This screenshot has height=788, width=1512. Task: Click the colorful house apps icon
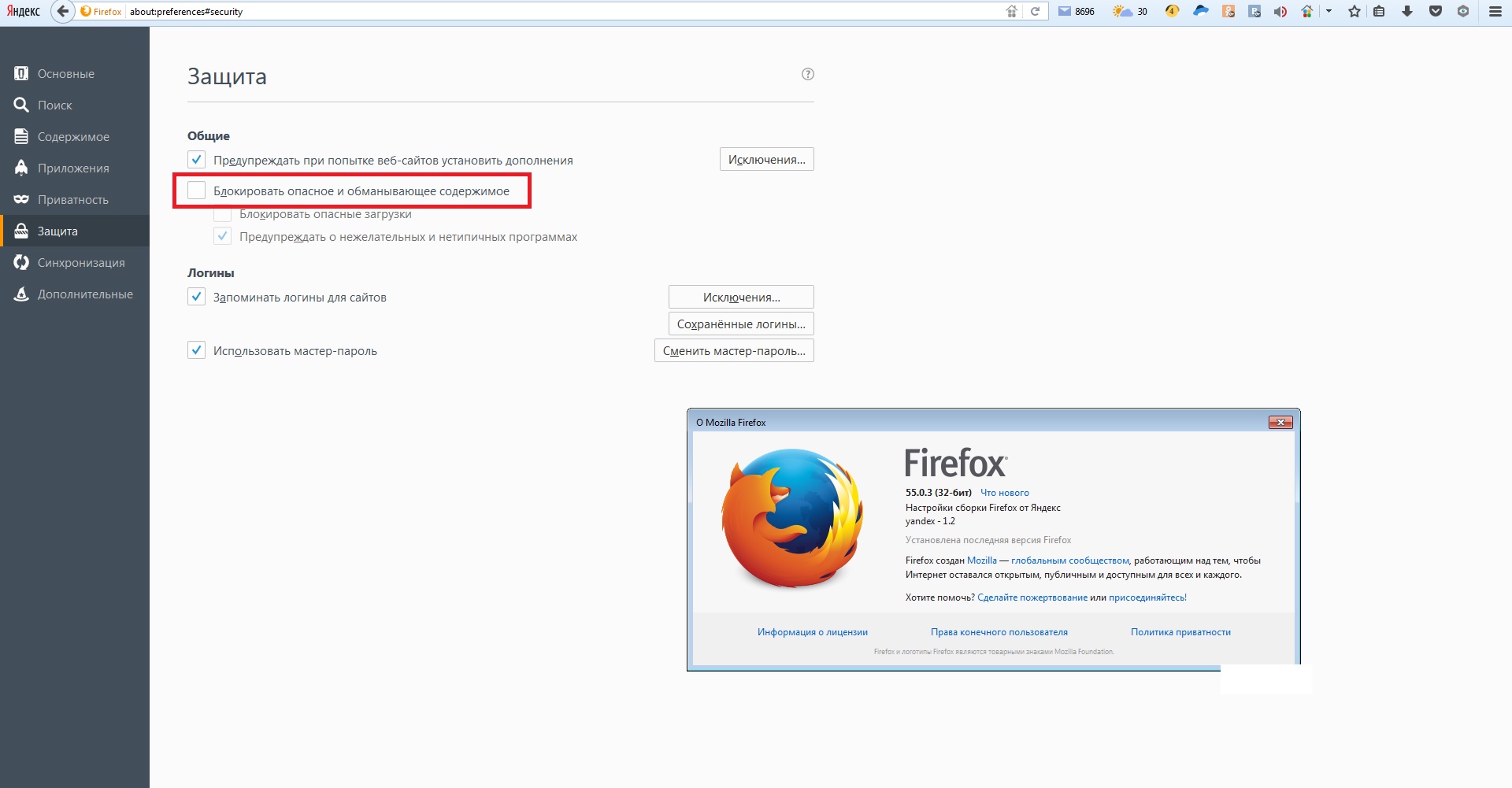pyautogui.click(x=1307, y=11)
